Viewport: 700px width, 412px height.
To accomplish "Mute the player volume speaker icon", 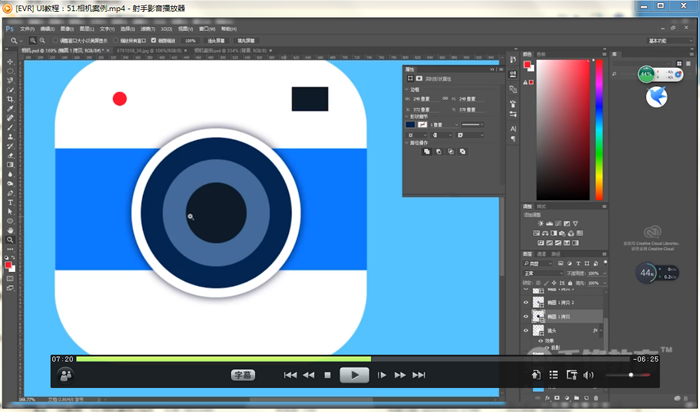I will tap(588, 375).
